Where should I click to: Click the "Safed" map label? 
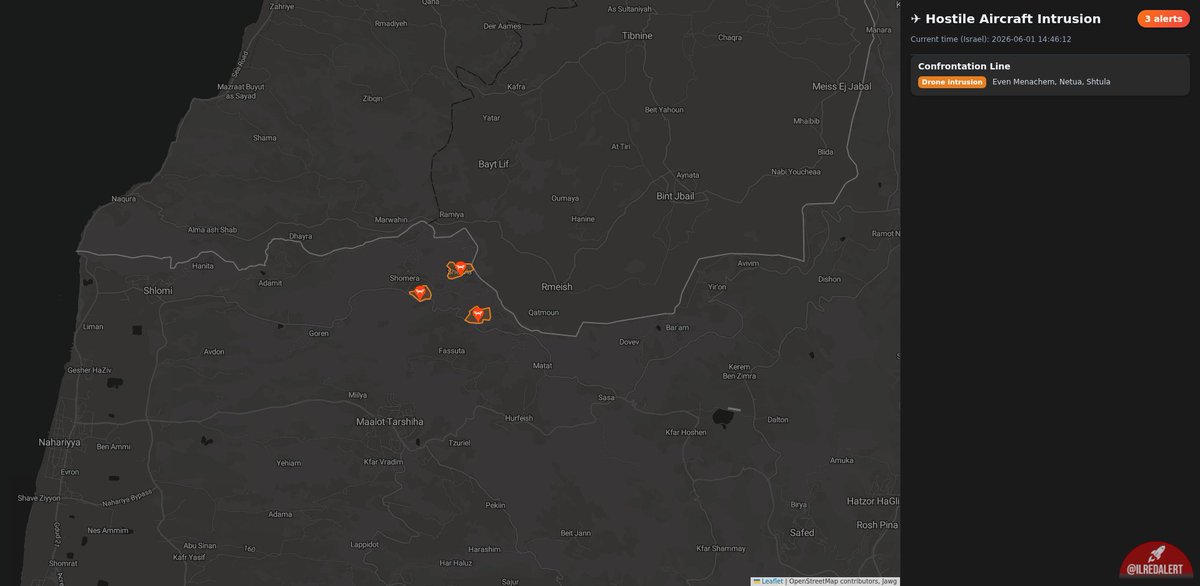(x=802, y=531)
